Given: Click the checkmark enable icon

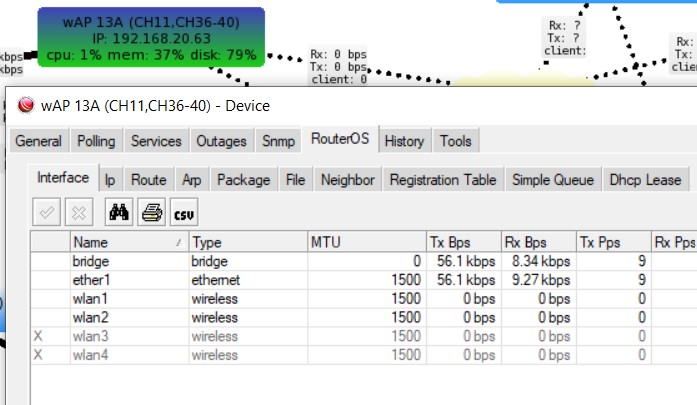Looking at the screenshot, I should pos(46,212).
